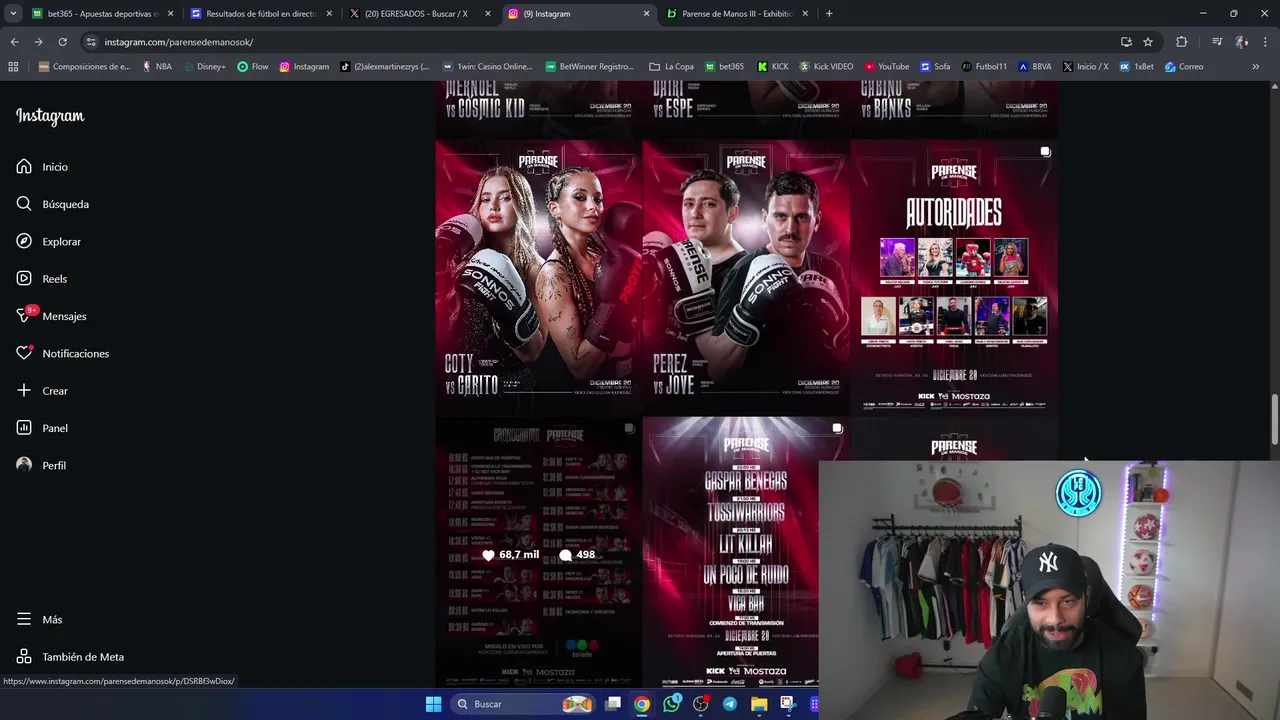Open the Chrome extensions menu
This screenshot has height=720, width=1280.
tap(1182, 42)
